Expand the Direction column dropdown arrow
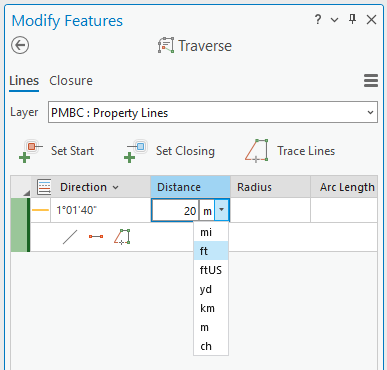This screenshot has height=370, width=387. tap(115, 187)
